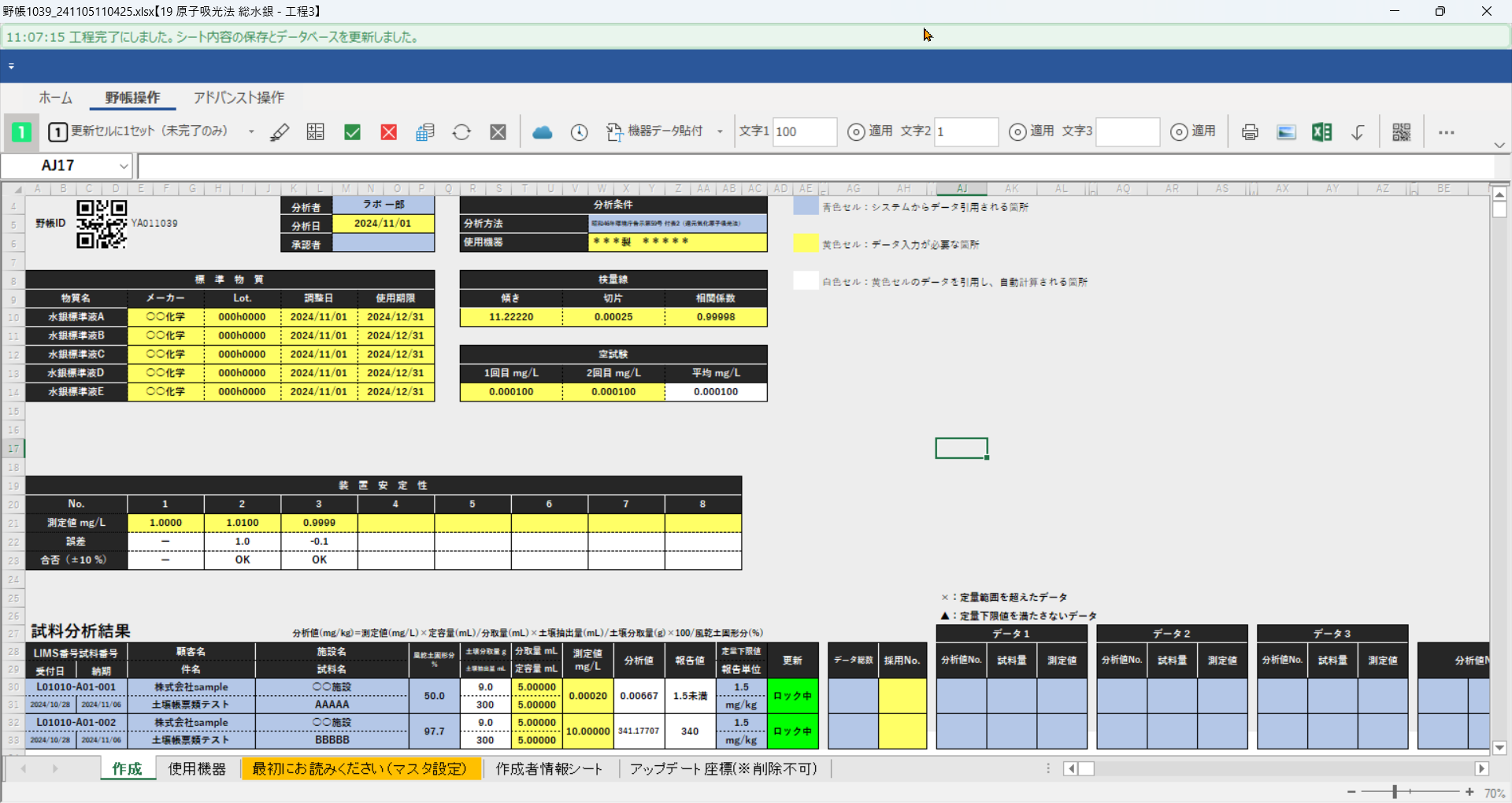This screenshot has width=1512, height=803.
Task: Click the gray crossed-box icon
Action: (498, 132)
